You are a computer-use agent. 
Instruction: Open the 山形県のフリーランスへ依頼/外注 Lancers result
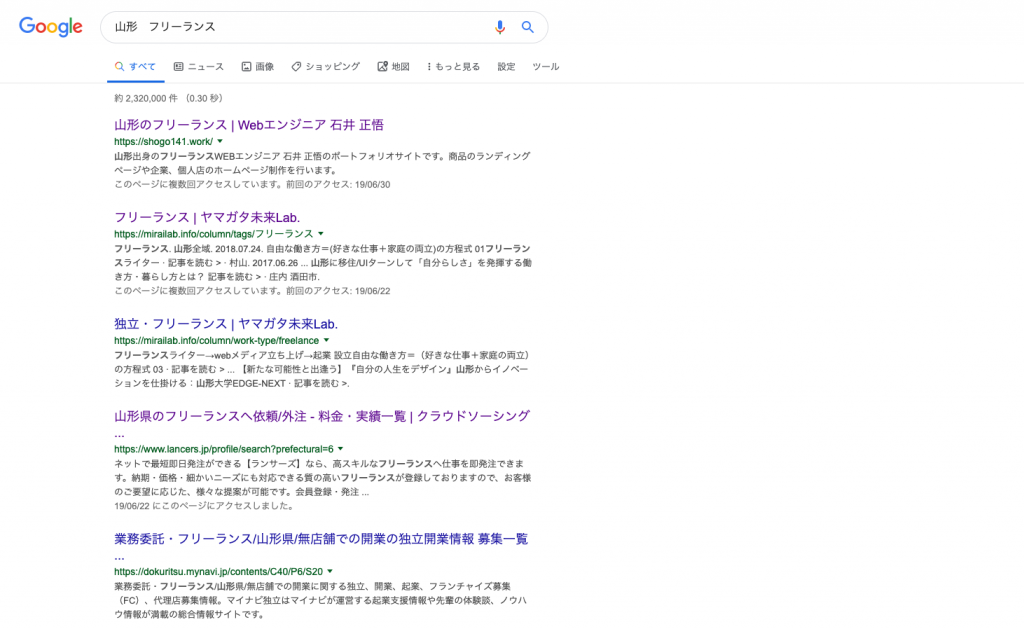point(321,416)
